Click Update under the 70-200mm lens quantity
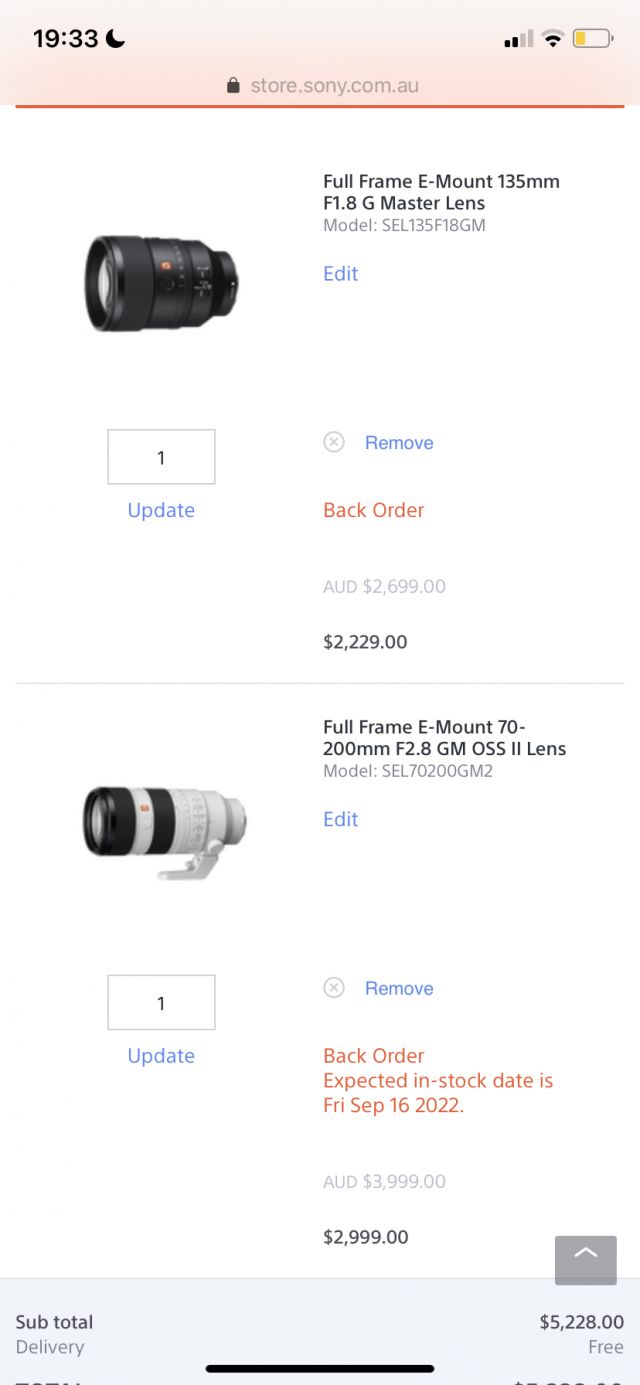640x1385 pixels. point(161,1056)
